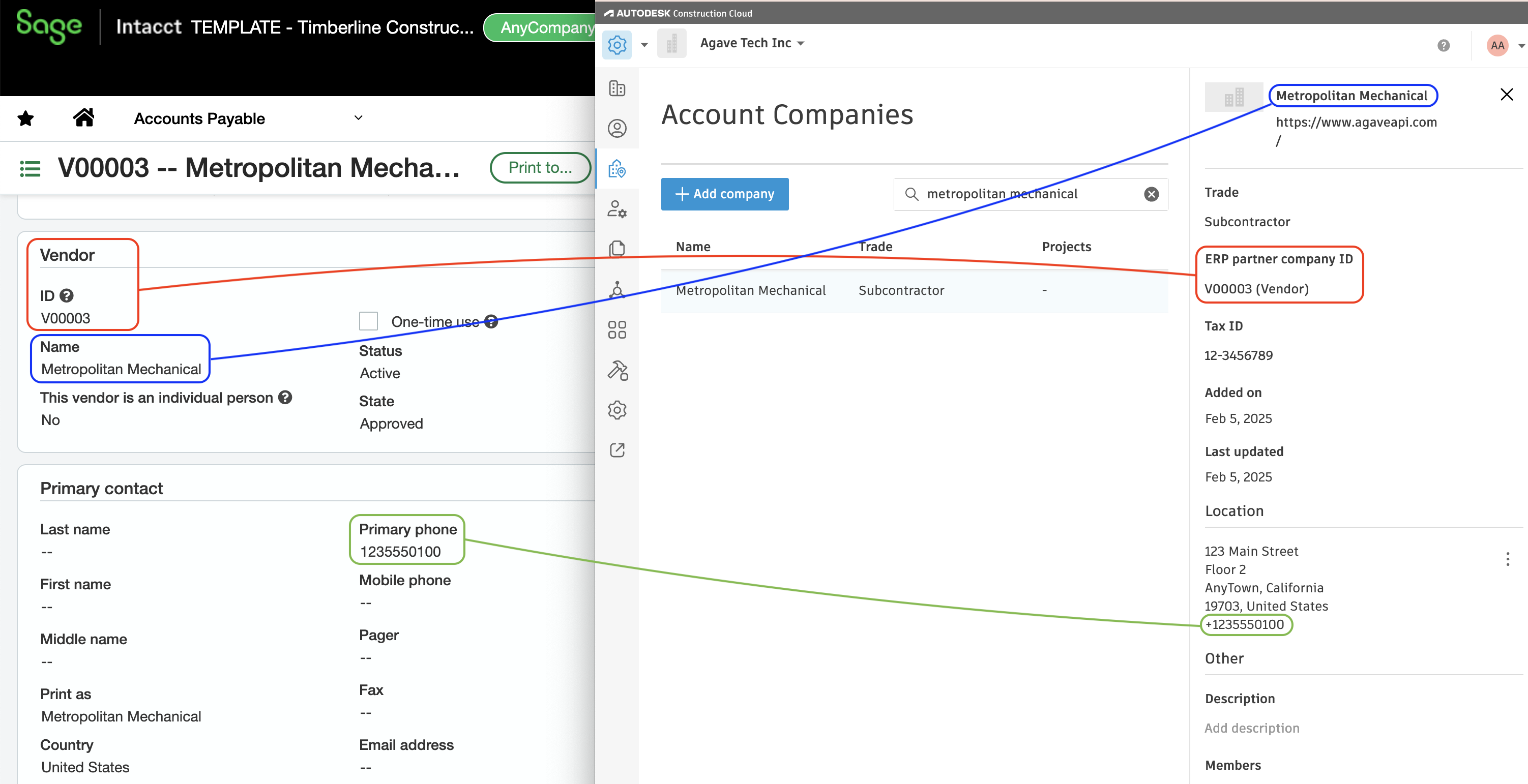
Task: Click Primary phone value 1235550100 in Sage
Action: coord(400,552)
